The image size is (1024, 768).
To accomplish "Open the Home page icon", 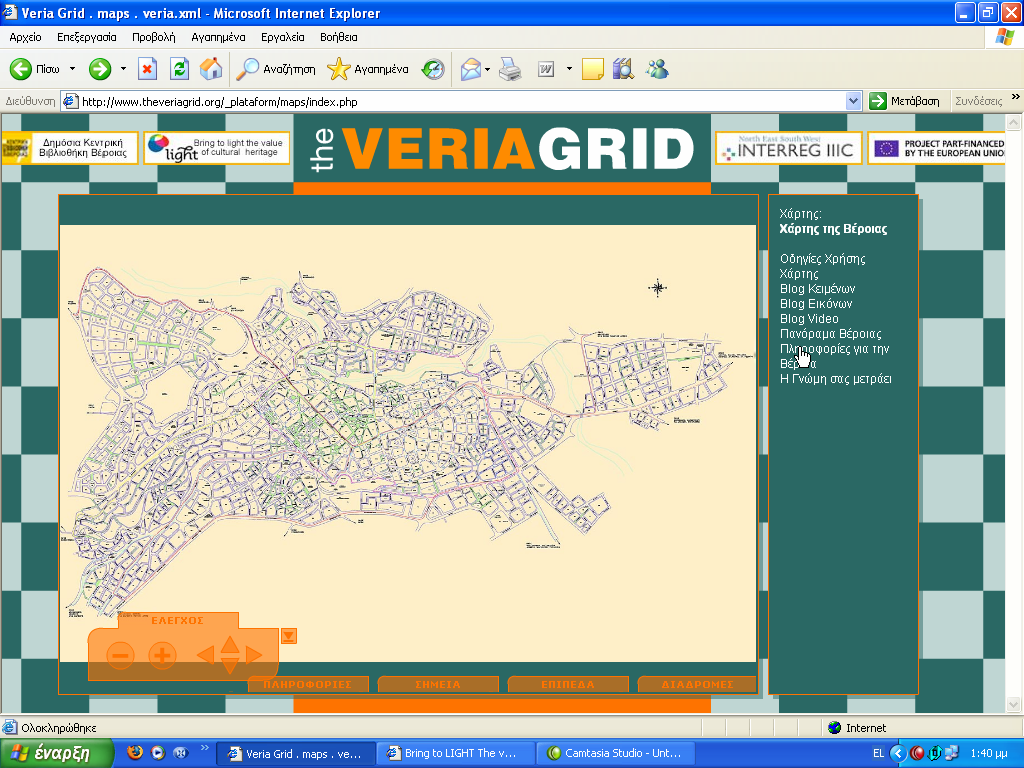I will pos(210,69).
